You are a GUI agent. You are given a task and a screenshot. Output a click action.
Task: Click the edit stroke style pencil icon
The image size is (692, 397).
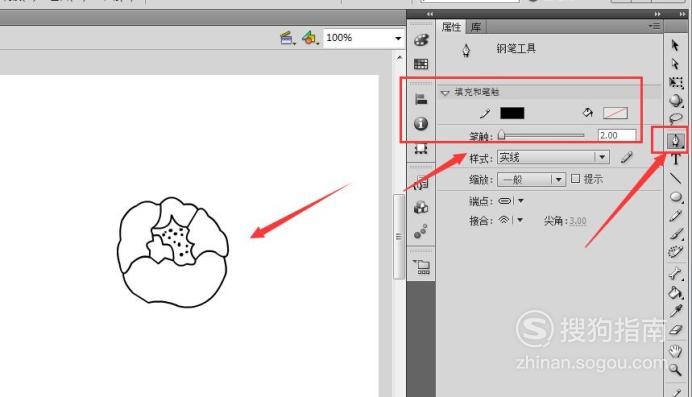(627, 157)
